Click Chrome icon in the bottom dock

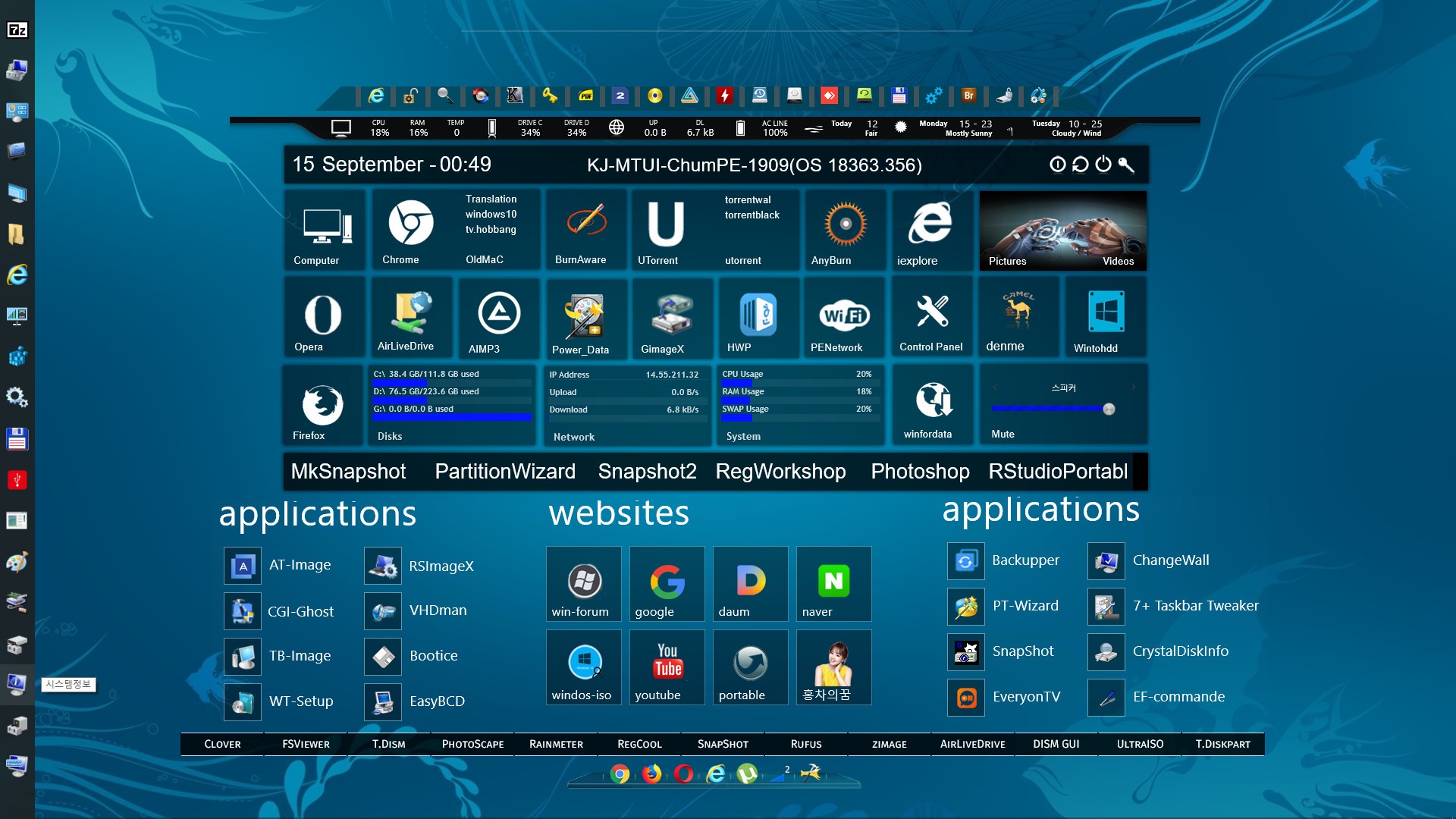620,774
